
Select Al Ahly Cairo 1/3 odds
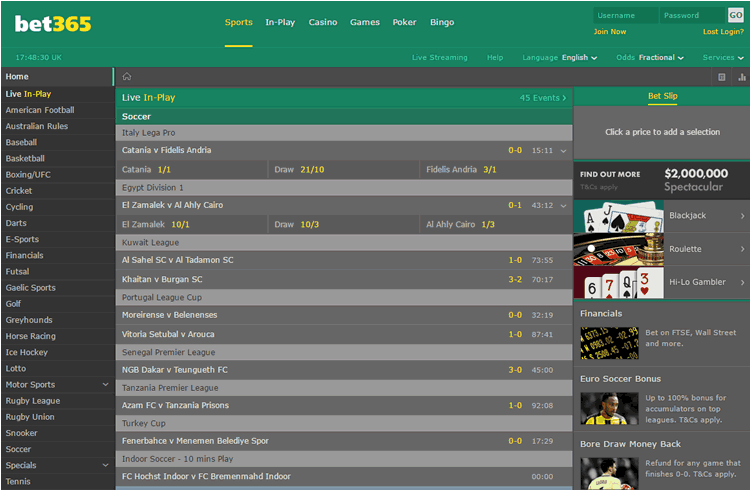coord(496,224)
